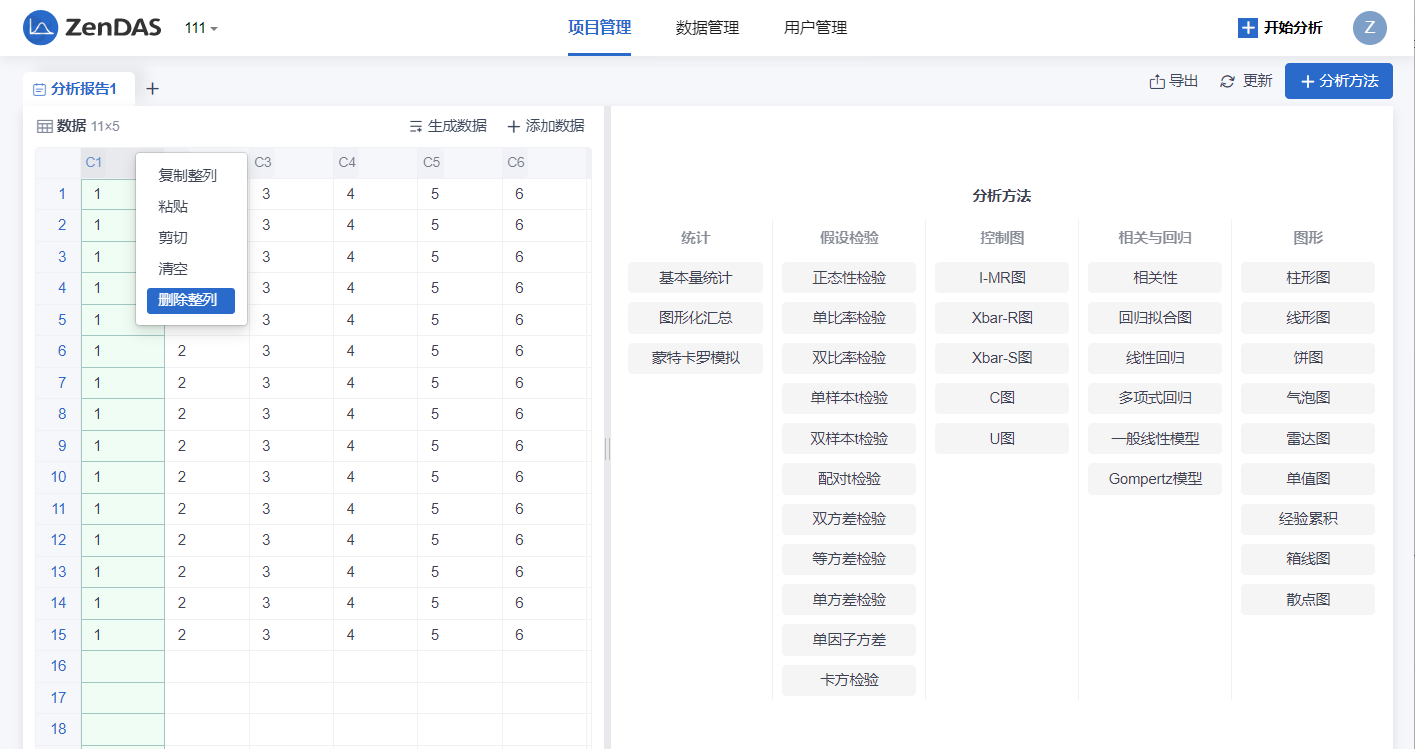Screen dimensions: 1415x749
Task: Choose copy entire column (复制整列) option
Action: [188, 175]
